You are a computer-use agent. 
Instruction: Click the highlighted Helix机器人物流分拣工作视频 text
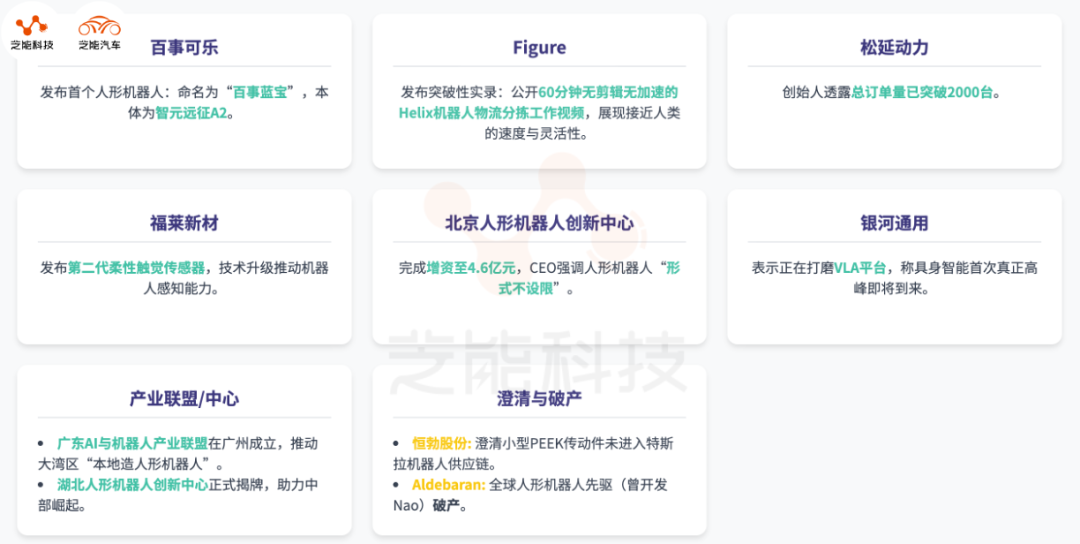tap(490, 113)
